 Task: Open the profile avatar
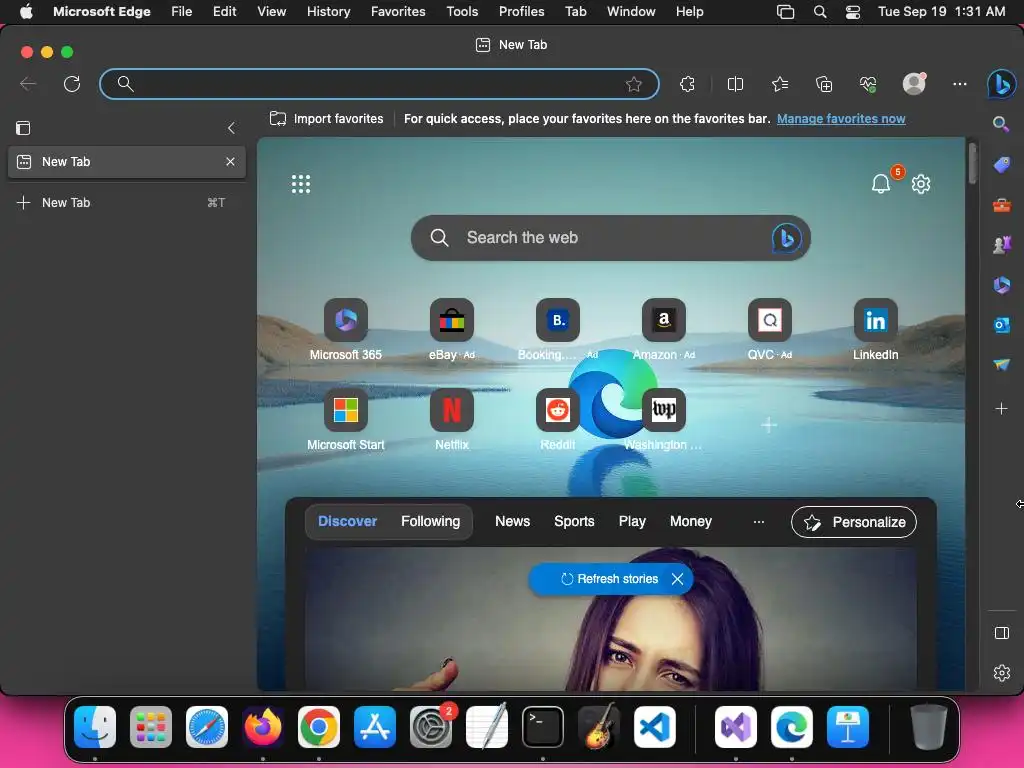(x=914, y=84)
